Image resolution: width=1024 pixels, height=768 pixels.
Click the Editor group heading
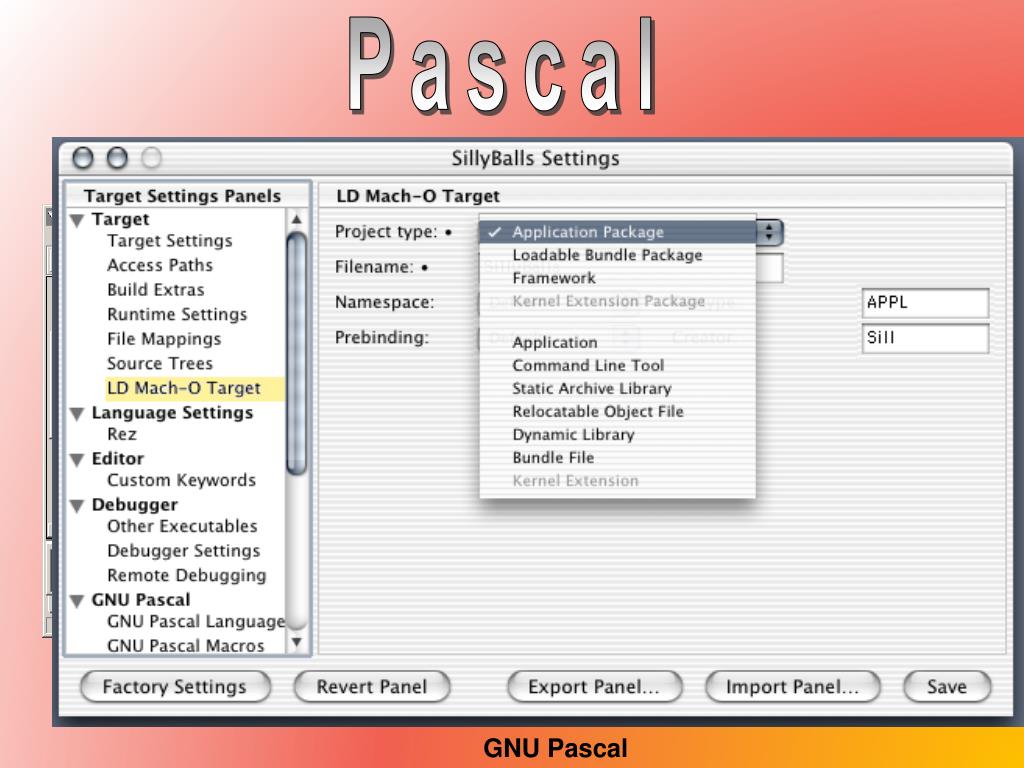(x=118, y=459)
